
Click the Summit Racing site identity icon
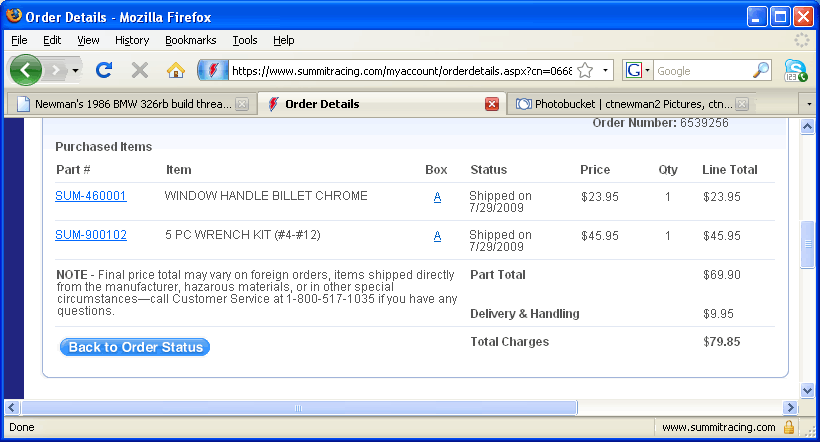pyautogui.click(x=213, y=70)
